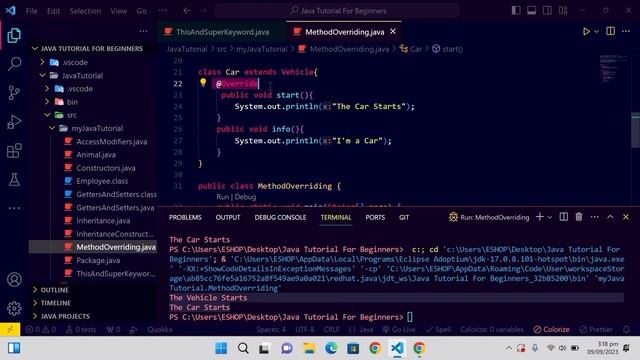Image resolution: width=640 pixels, height=360 pixels.
Task: Close the terminal panel
Action: pyautogui.click(x=626, y=217)
